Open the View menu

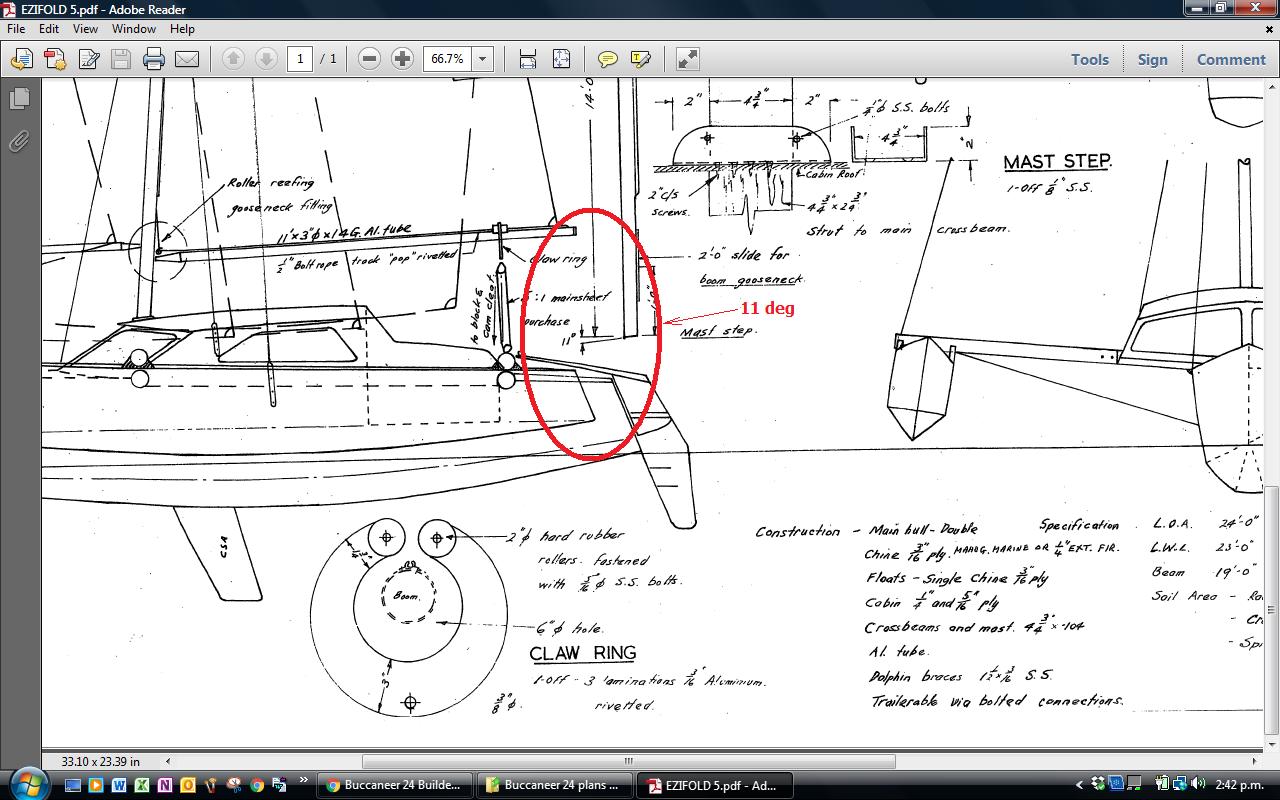(x=85, y=29)
